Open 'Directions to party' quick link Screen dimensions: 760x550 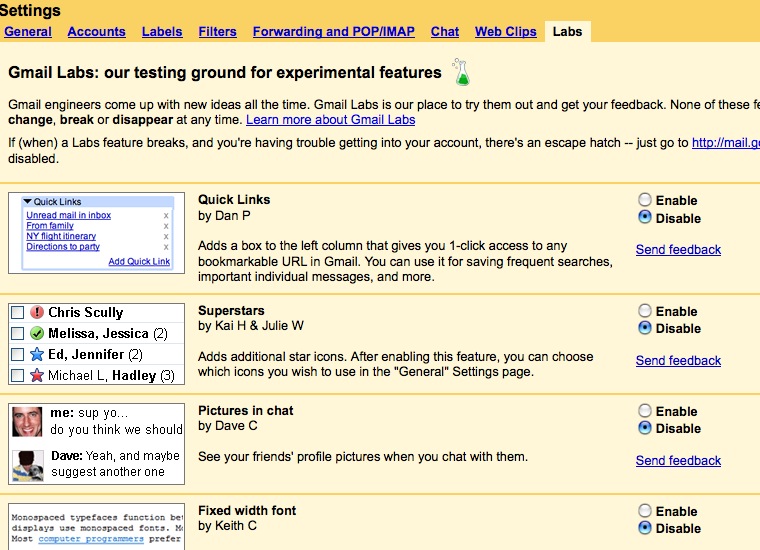[63, 247]
